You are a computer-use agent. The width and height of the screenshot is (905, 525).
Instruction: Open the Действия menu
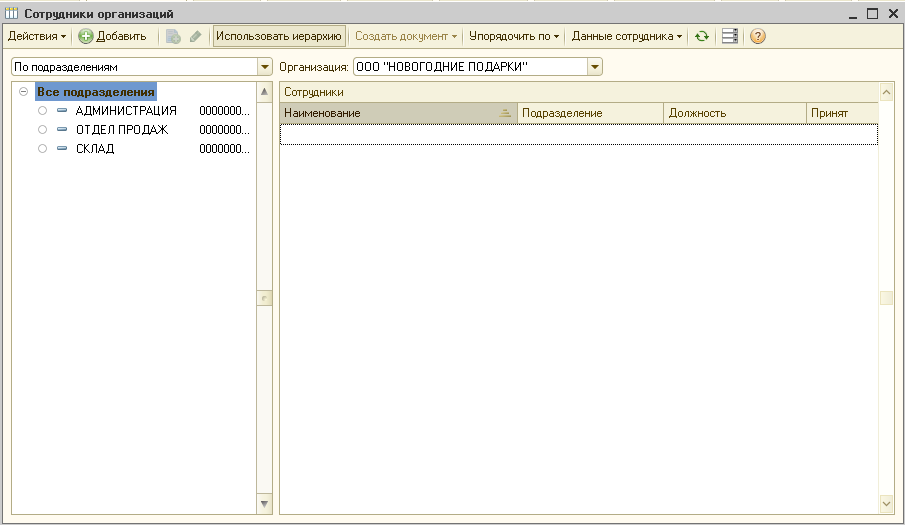[36, 36]
